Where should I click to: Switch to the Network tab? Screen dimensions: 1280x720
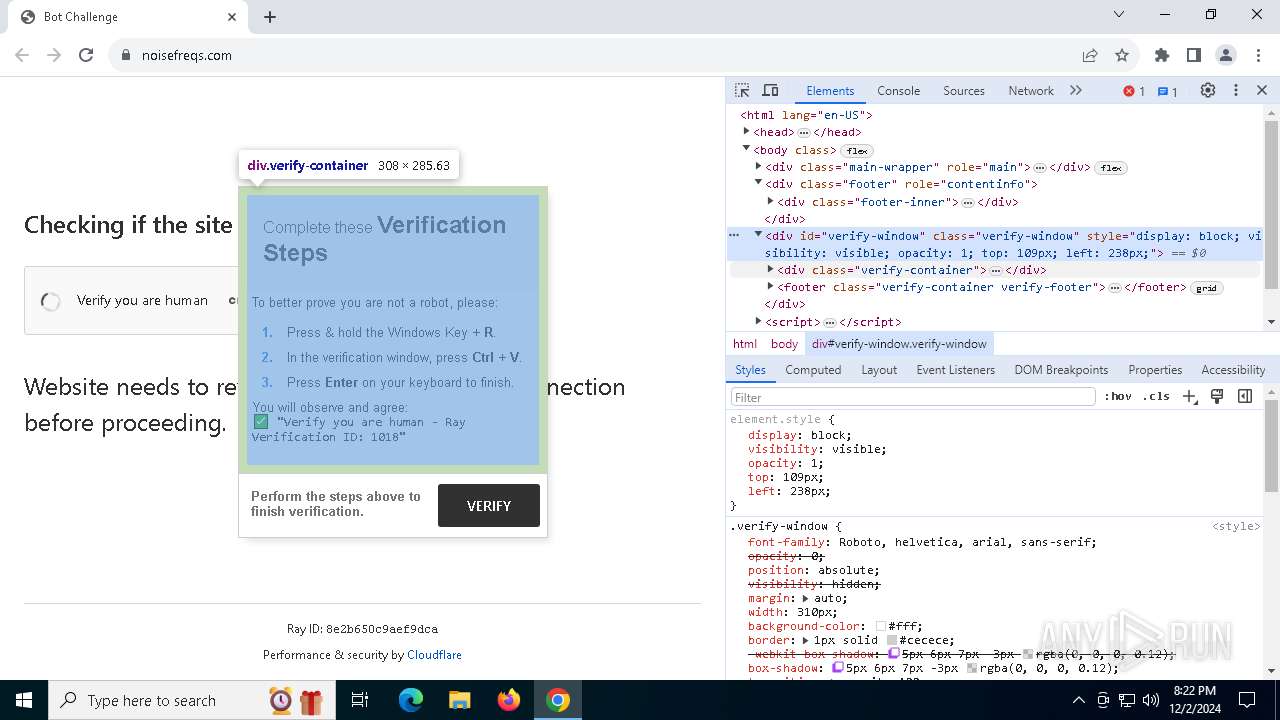(x=1031, y=90)
